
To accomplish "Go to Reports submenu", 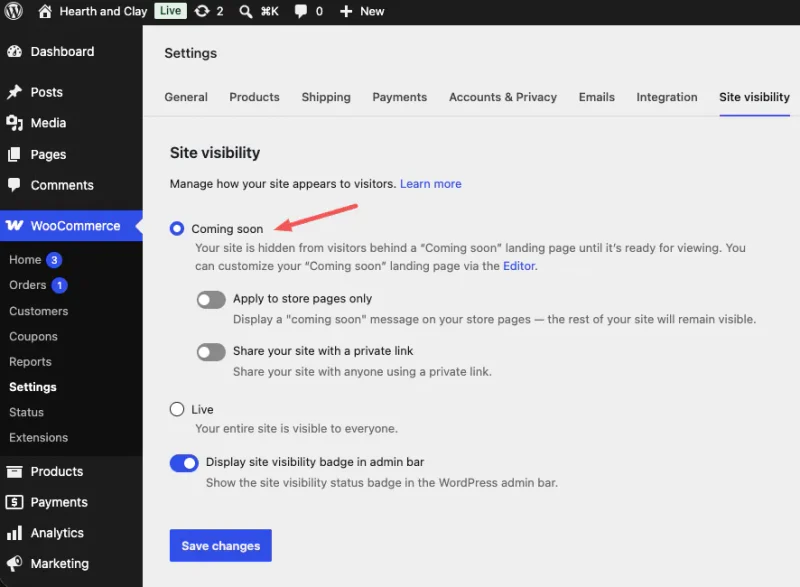I will click(x=30, y=362).
